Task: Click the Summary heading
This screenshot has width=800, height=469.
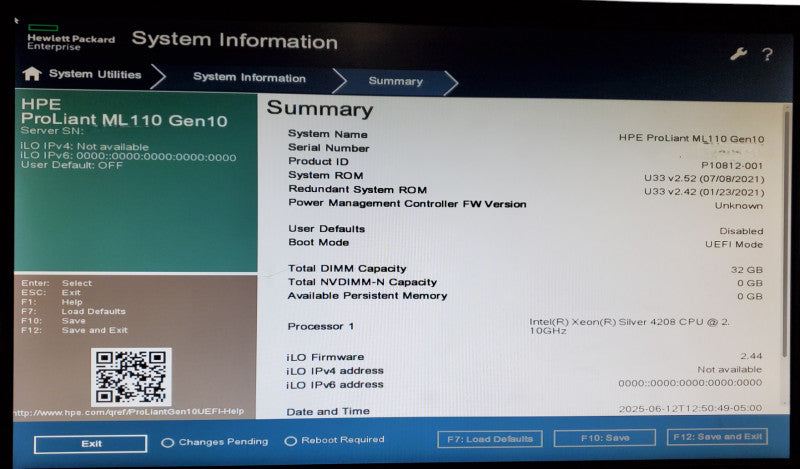Action: click(x=320, y=109)
